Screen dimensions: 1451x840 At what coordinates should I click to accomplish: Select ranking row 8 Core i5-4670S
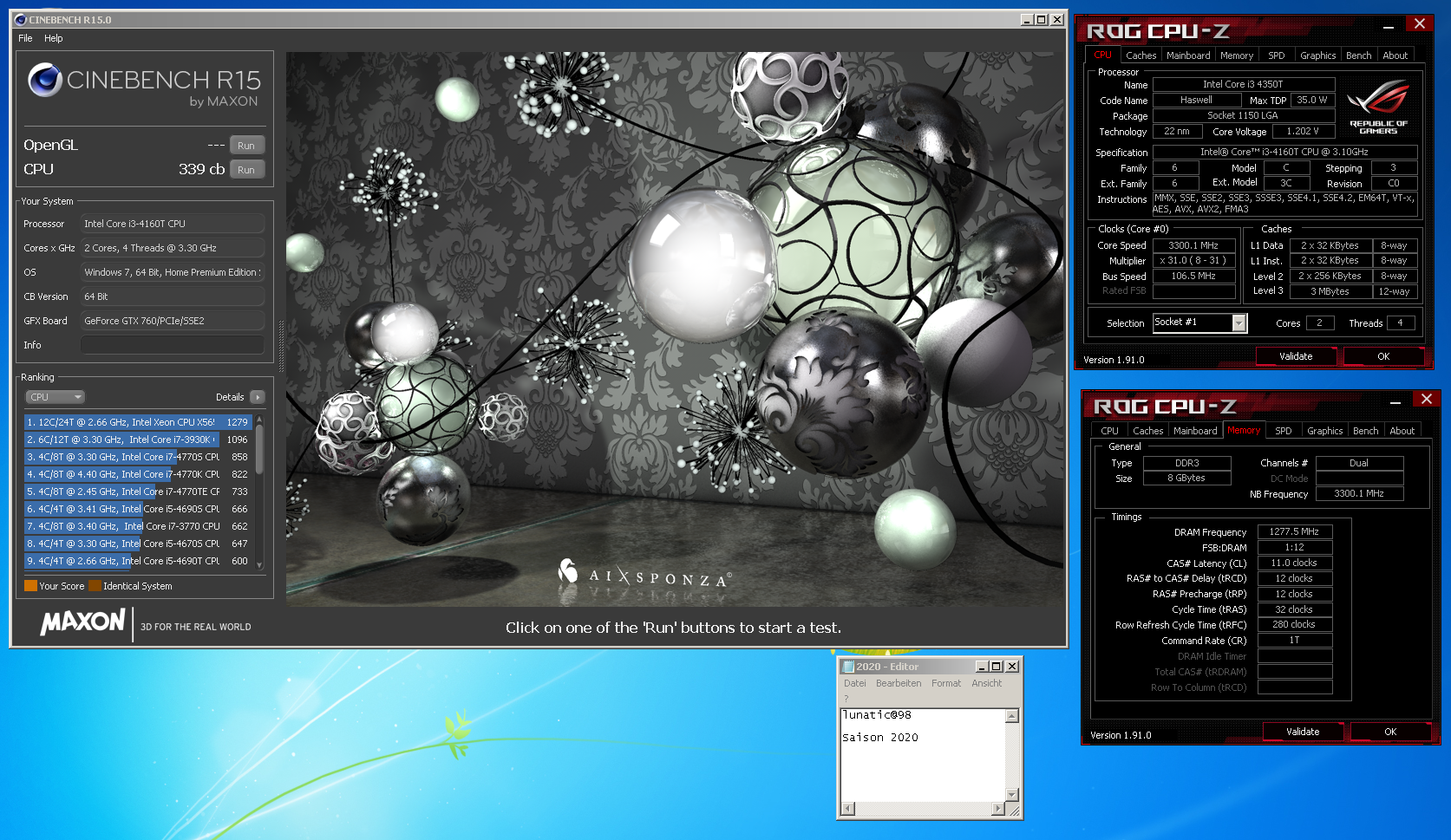coord(138,544)
